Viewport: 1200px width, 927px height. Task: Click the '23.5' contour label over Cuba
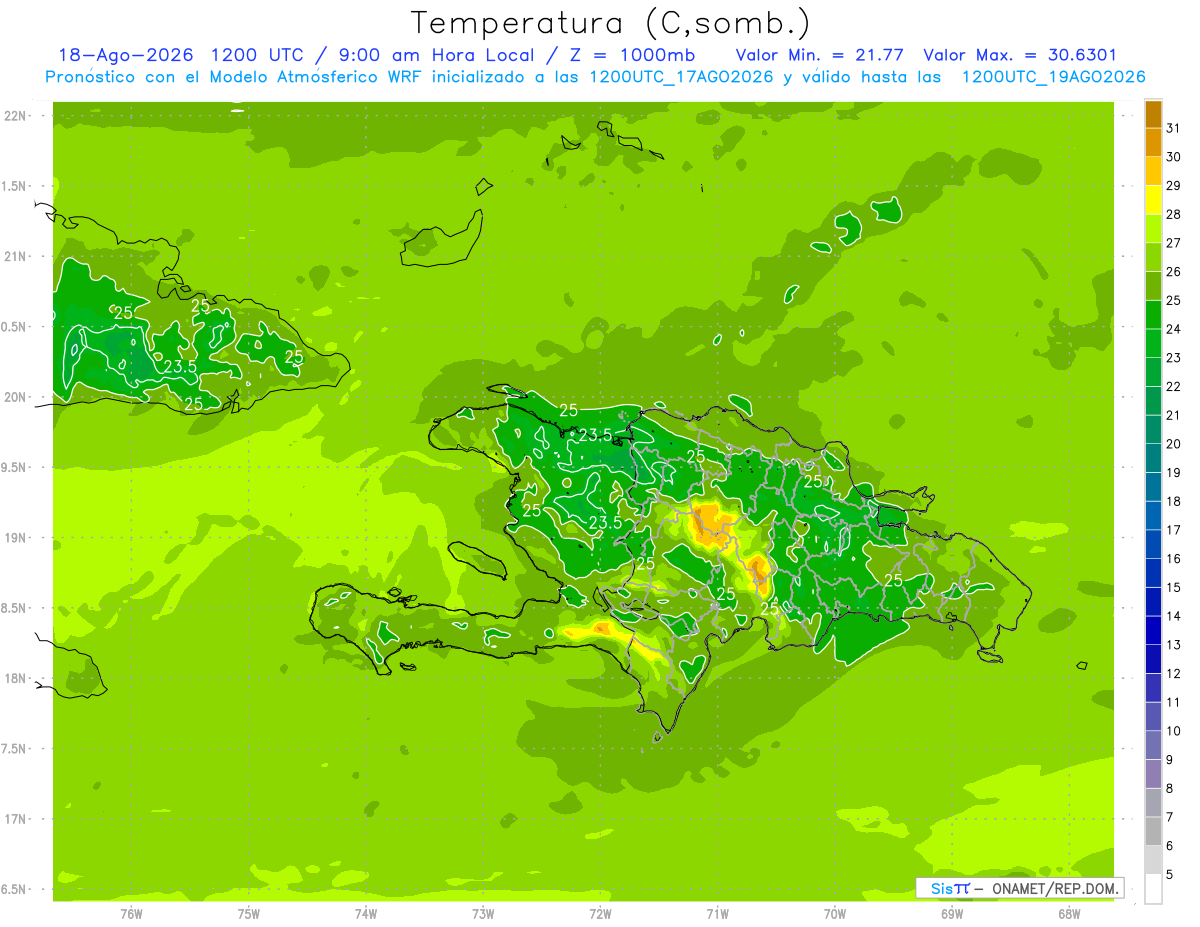point(180,367)
